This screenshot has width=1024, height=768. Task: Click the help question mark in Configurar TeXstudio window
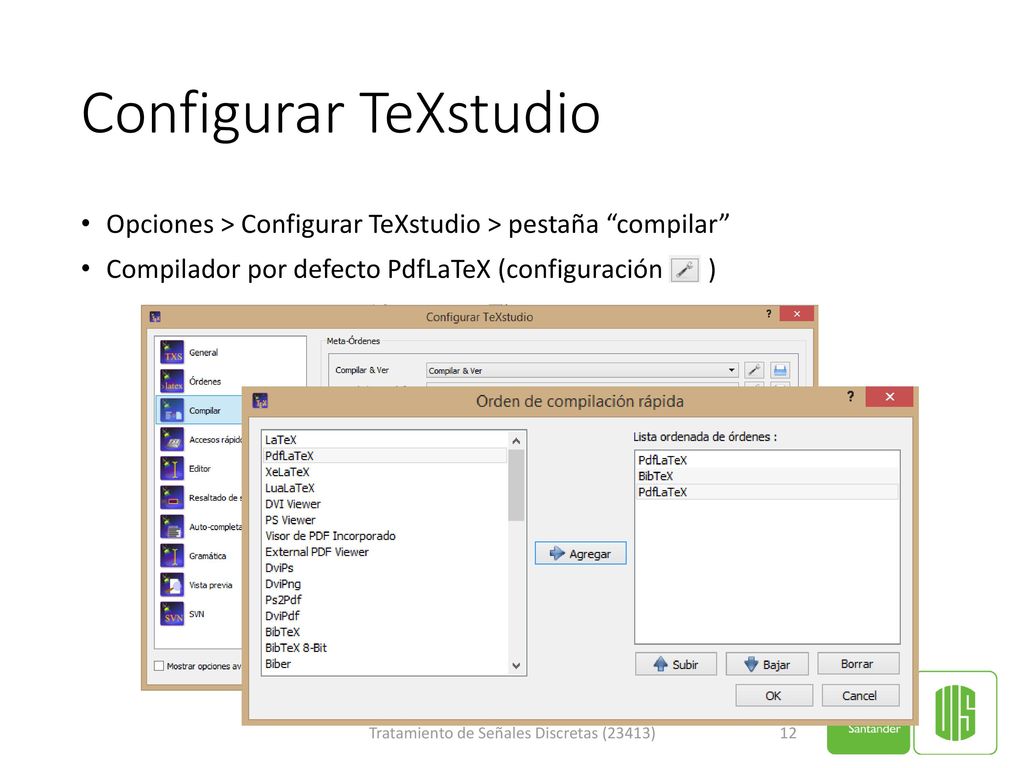click(769, 313)
